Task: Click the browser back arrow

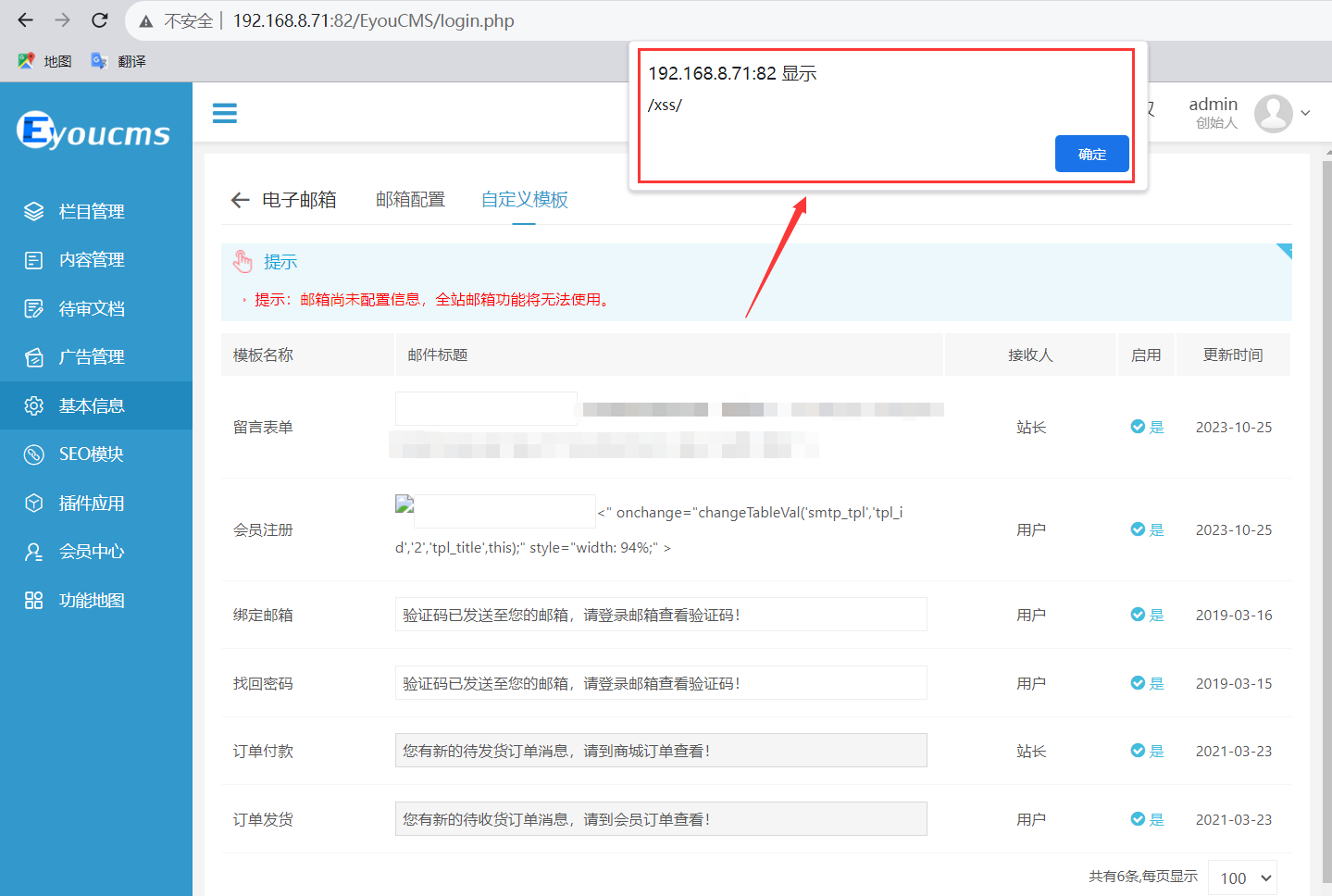Action: (25, 20)
